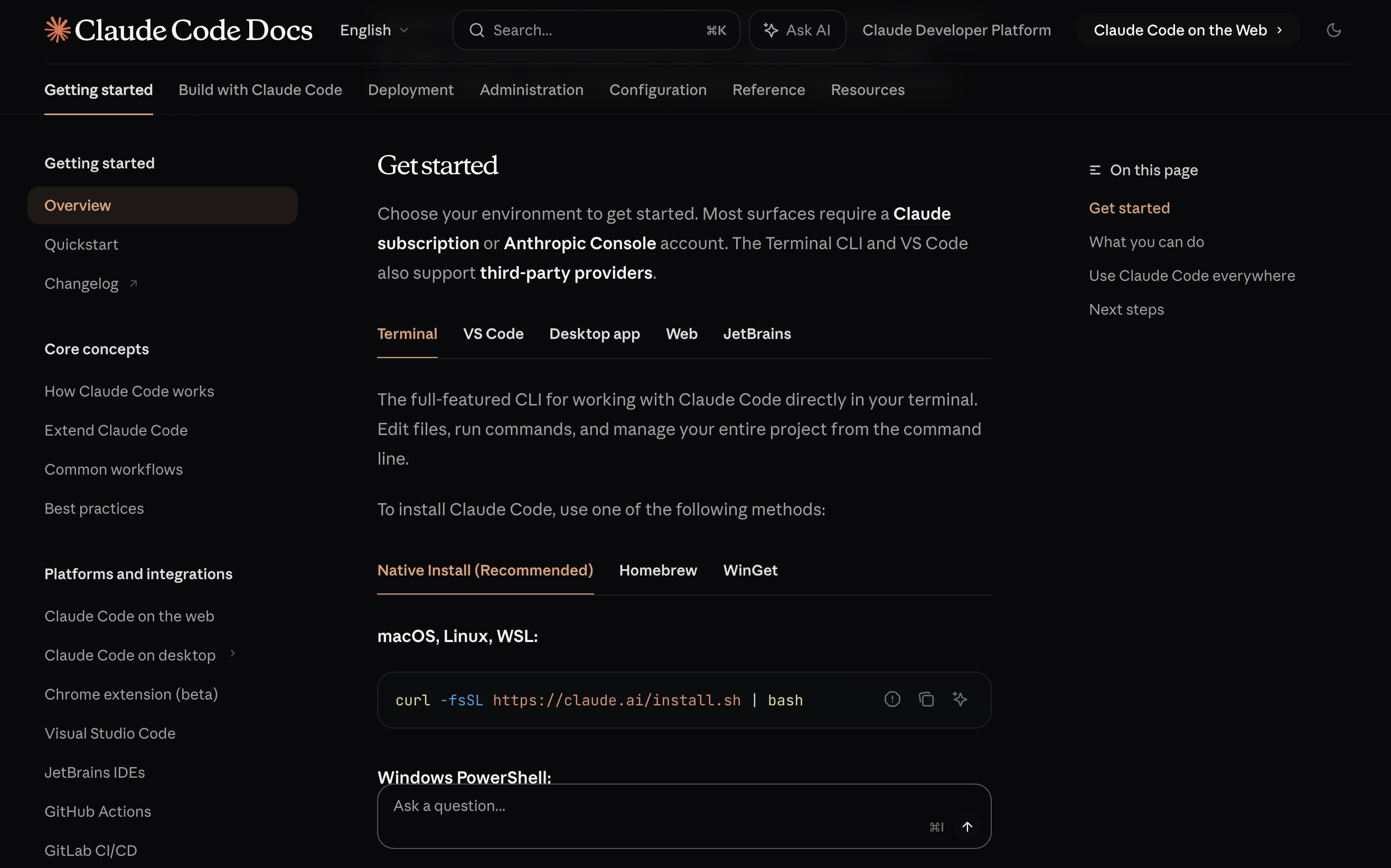
Task: Click the sparkle AI-explain icon beside copy
Action: point(961,699)
